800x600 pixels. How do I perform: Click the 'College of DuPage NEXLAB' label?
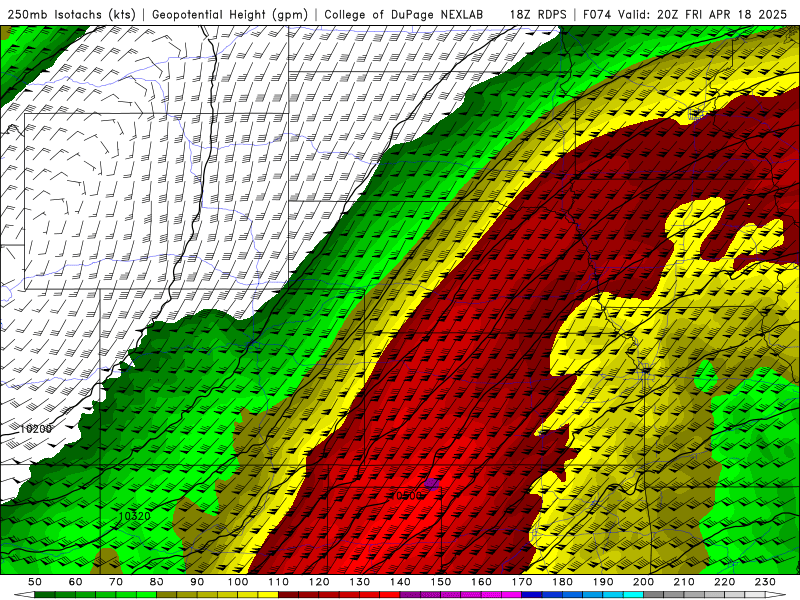tap(404, 15)
